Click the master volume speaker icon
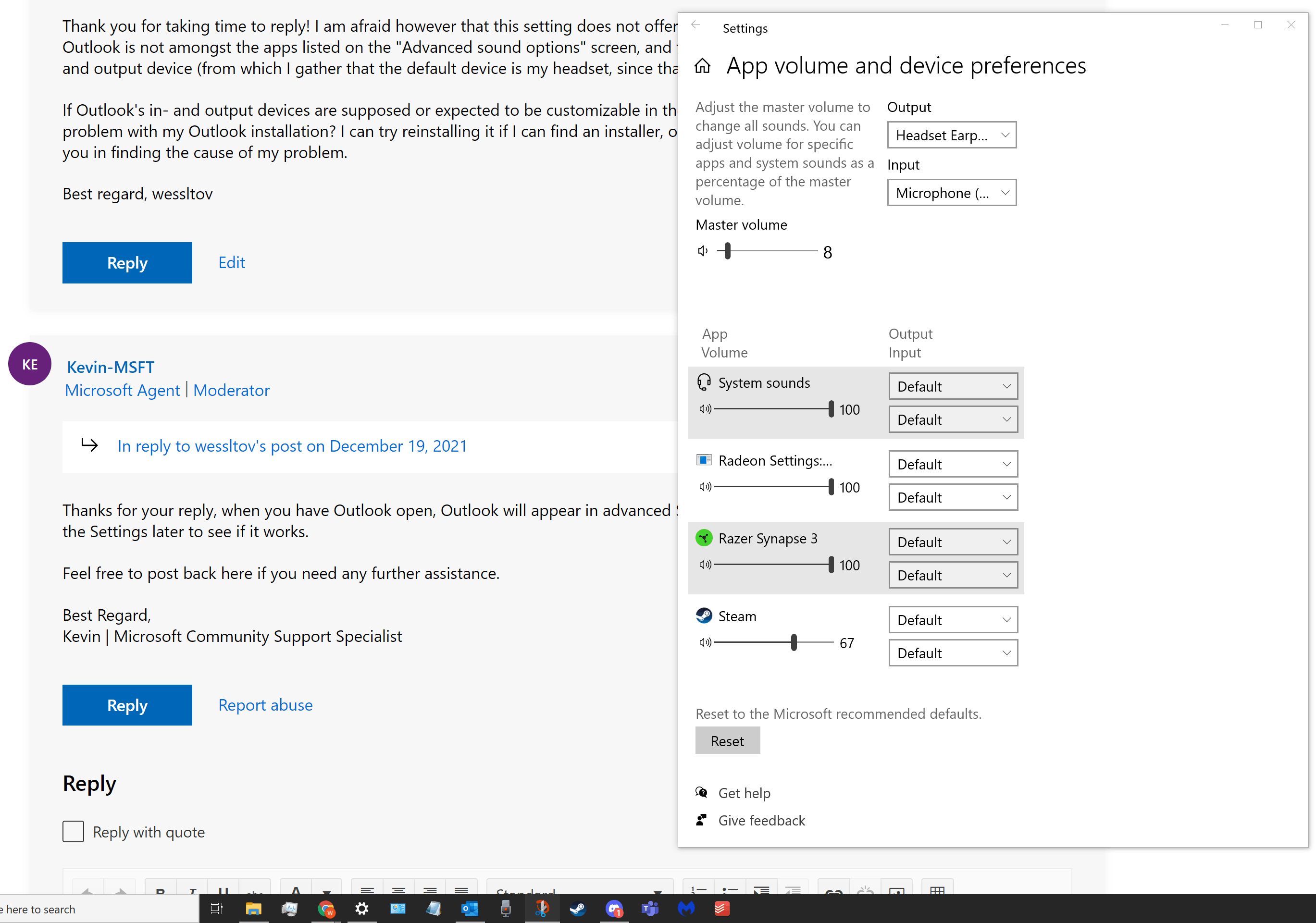Viewport: 1316px width, 923px height. (x=702, y=251)
